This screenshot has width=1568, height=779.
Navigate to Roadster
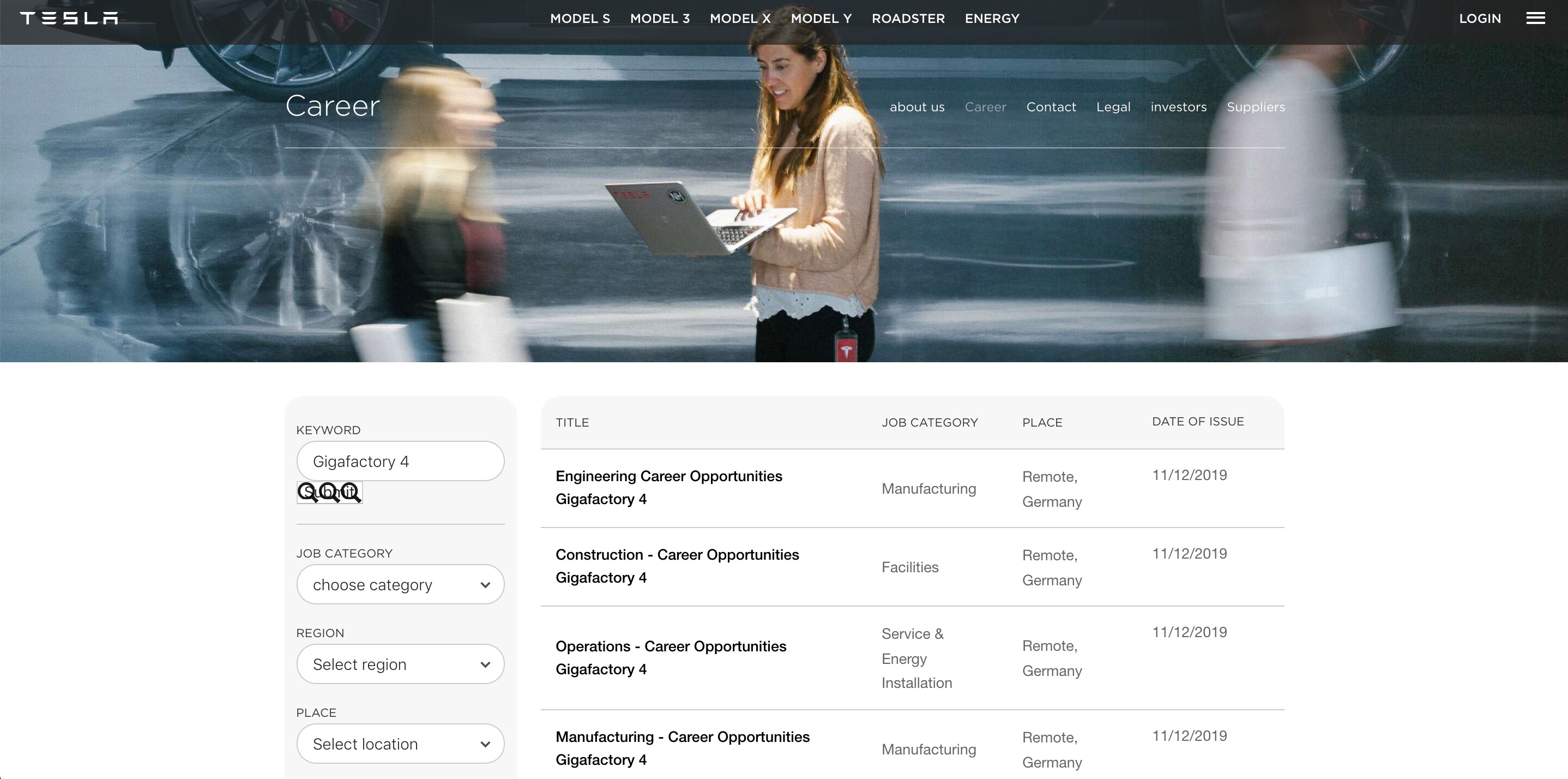(x=908, y=18)
